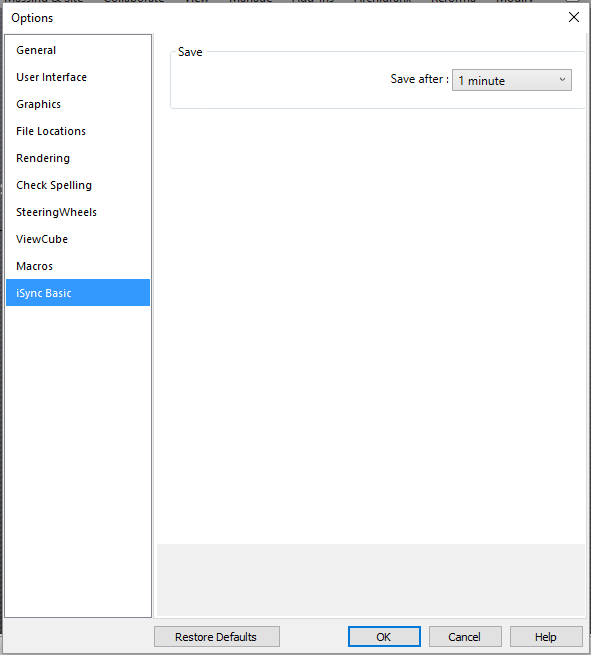Viewport: 591px width, 655px height.
Task: Open the General options category
Action: point(78,50)
